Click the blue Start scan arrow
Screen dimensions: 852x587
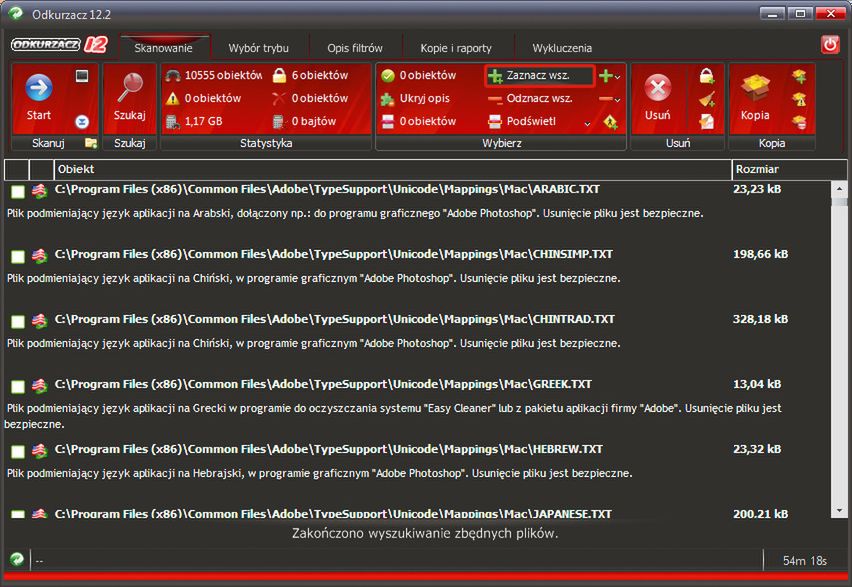coord(39,88)
